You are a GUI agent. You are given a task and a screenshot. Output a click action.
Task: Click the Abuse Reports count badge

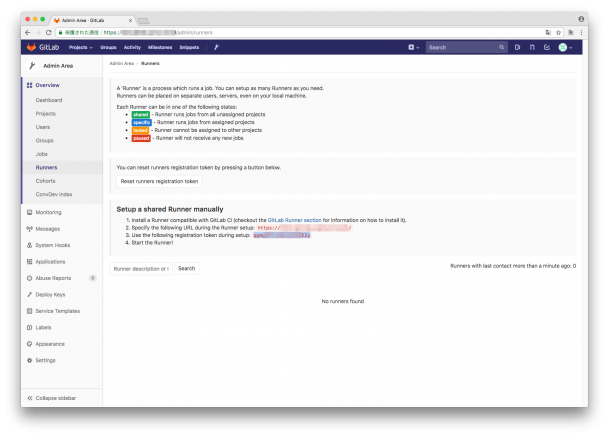(x=92, y=278)
